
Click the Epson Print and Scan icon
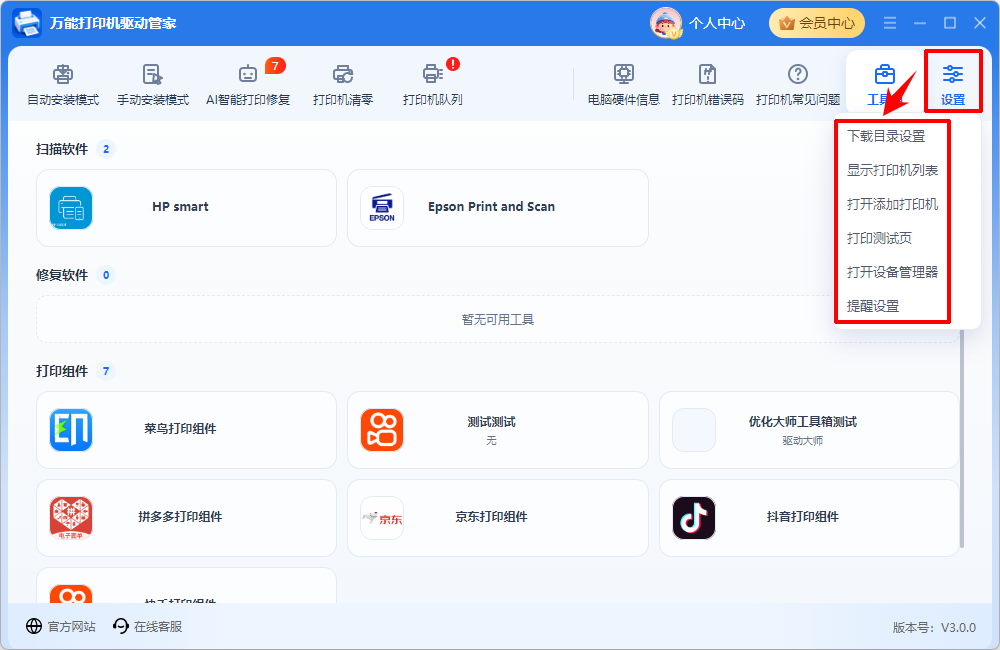(382, 208)
